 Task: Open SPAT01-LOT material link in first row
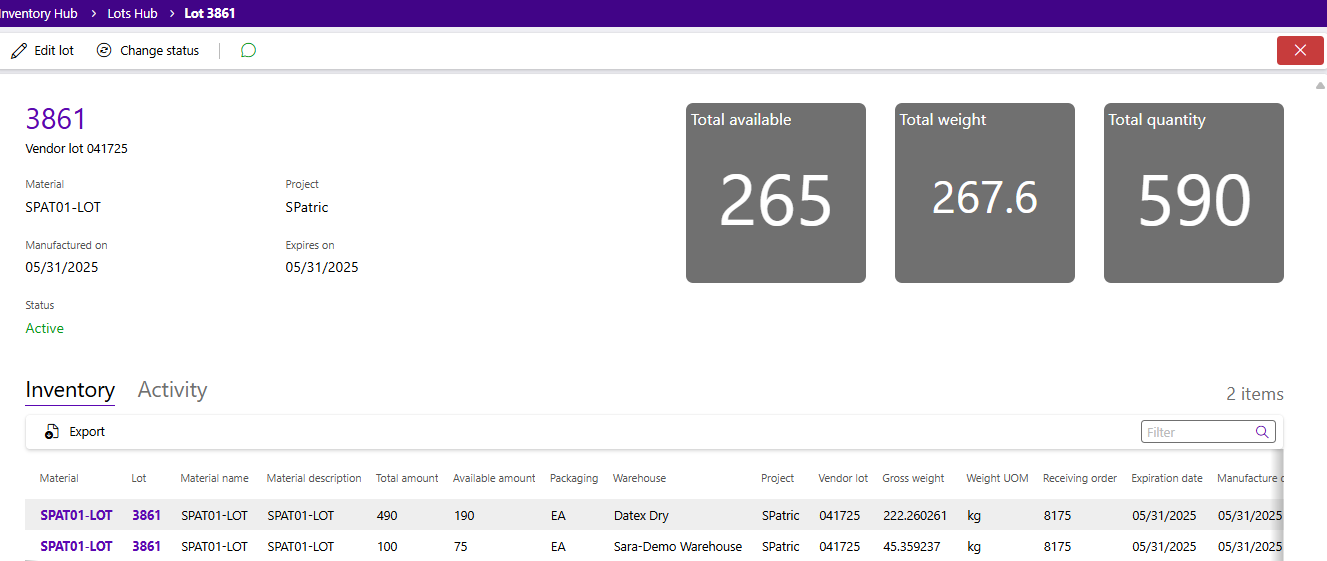76,516
